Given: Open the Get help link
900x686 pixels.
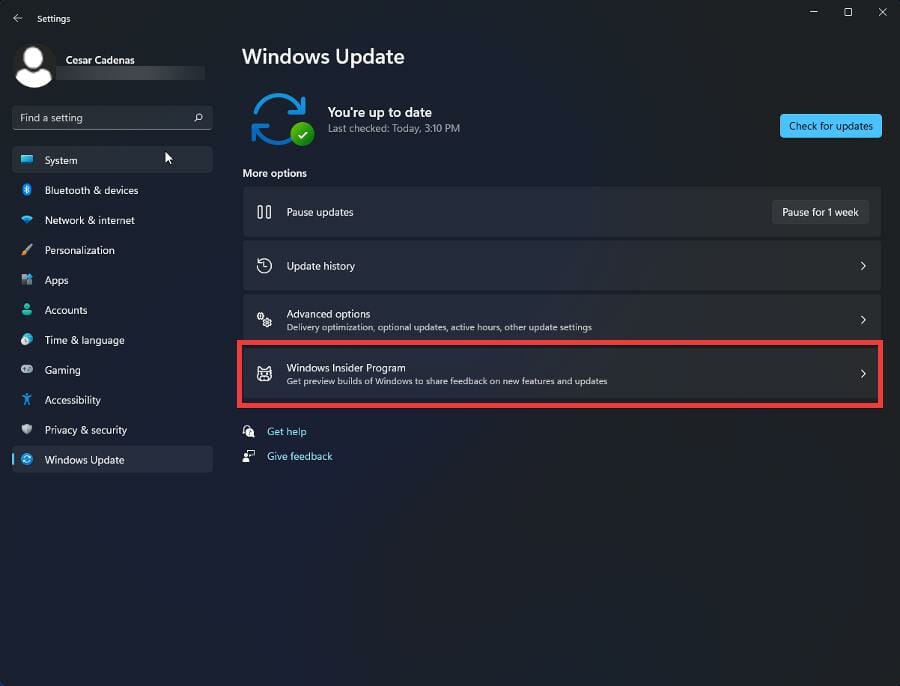Looking at the screenshot, I should (286, 431).
